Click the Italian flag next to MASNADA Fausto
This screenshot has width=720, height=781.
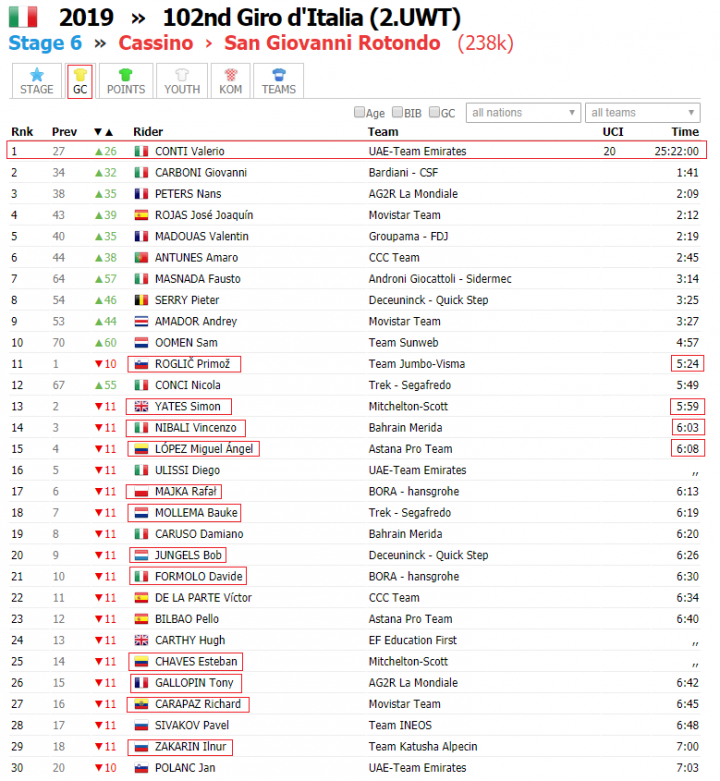(141, 279)
